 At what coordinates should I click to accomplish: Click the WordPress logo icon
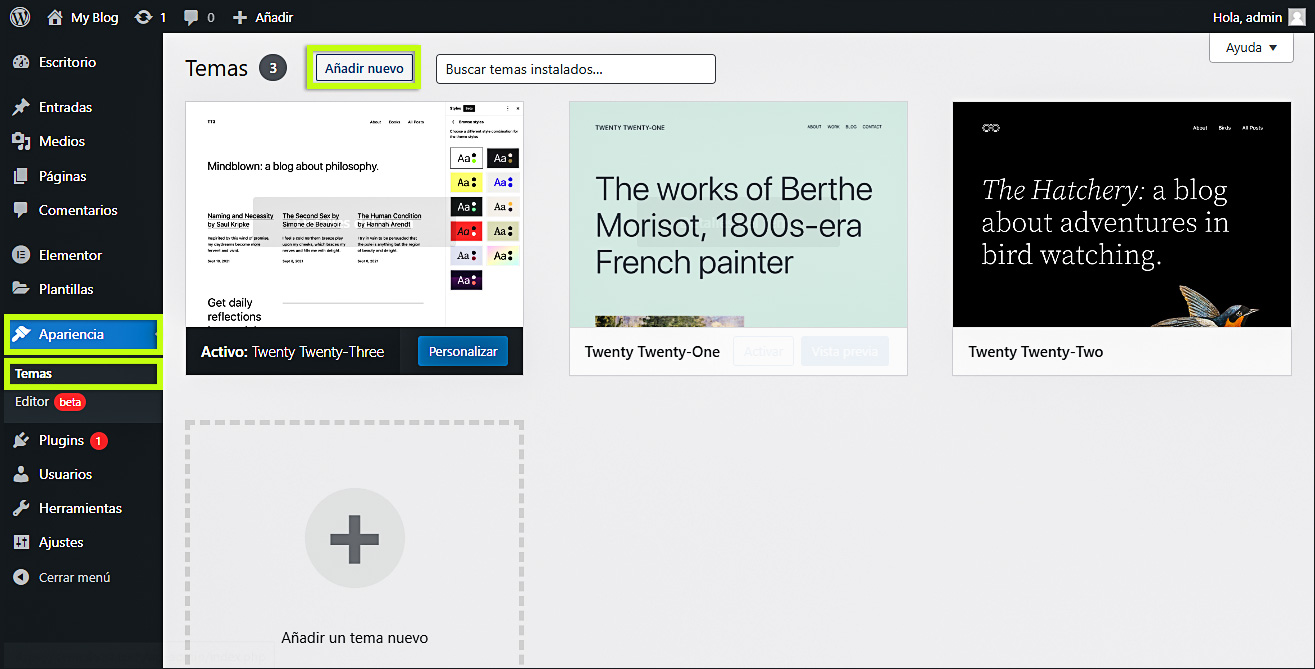tap(20, 17)
